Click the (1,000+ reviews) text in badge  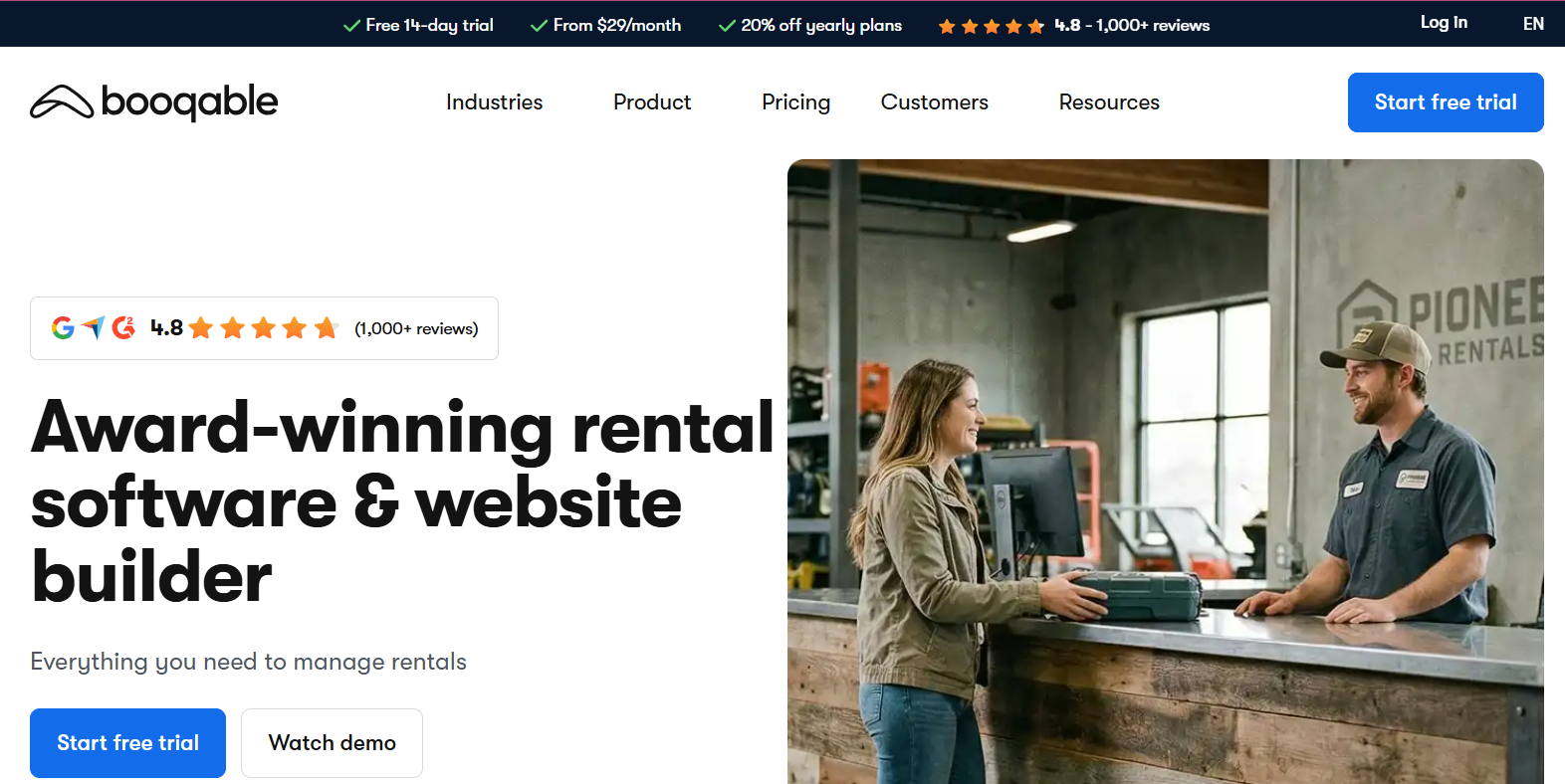416,328
